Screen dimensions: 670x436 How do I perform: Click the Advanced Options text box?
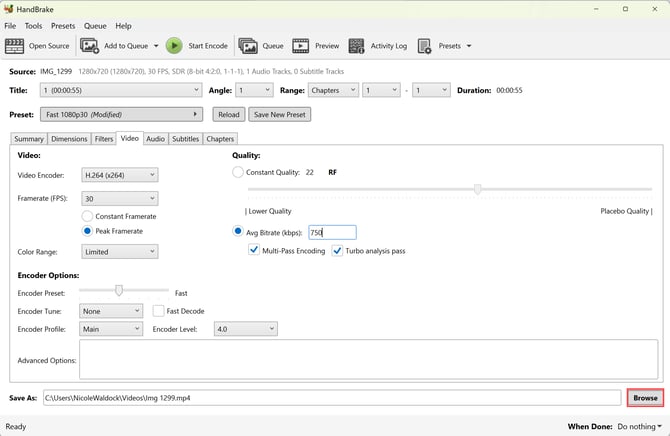tap(368, 359)
